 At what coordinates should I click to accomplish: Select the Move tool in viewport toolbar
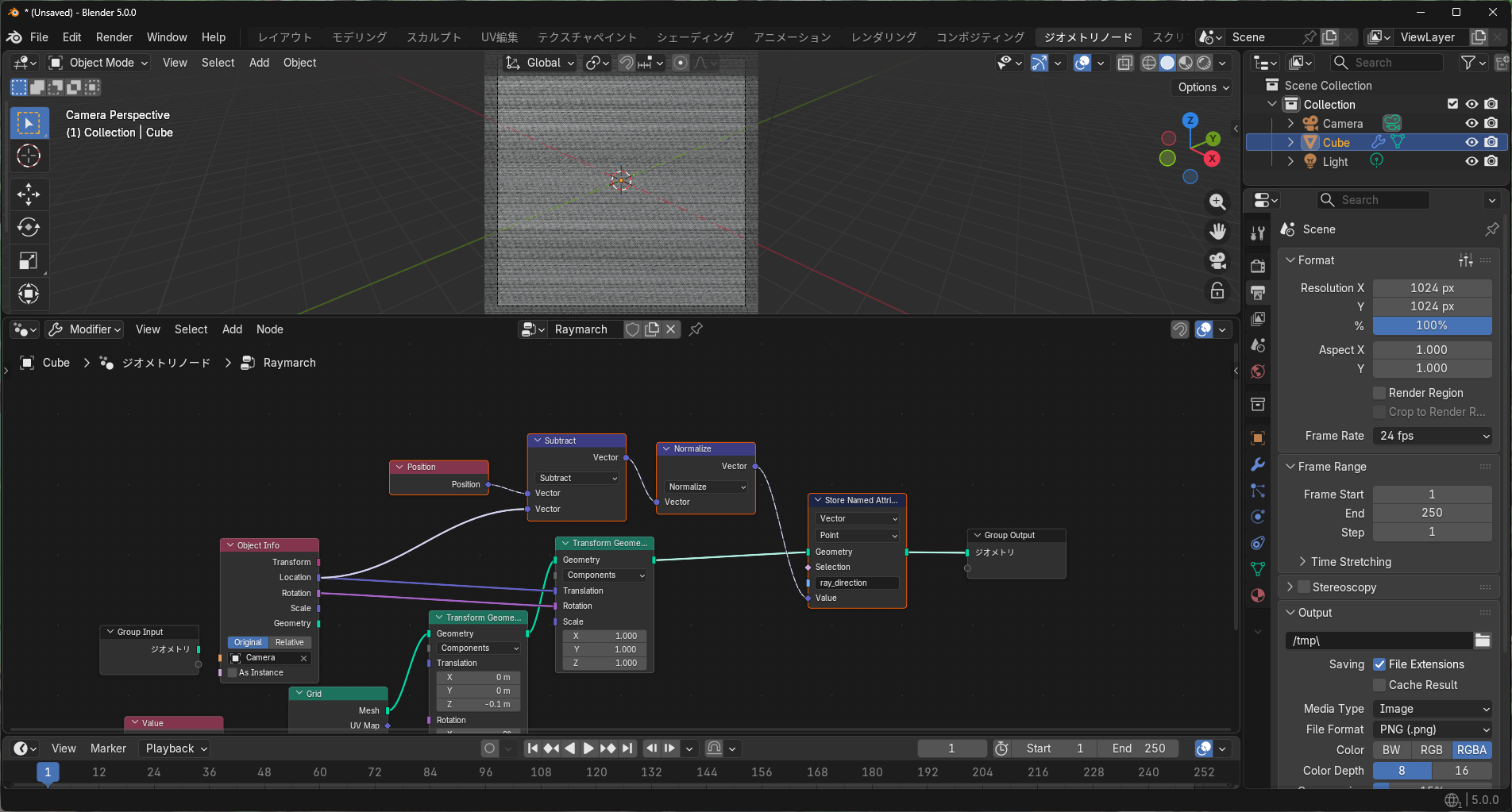click(29, 194)
